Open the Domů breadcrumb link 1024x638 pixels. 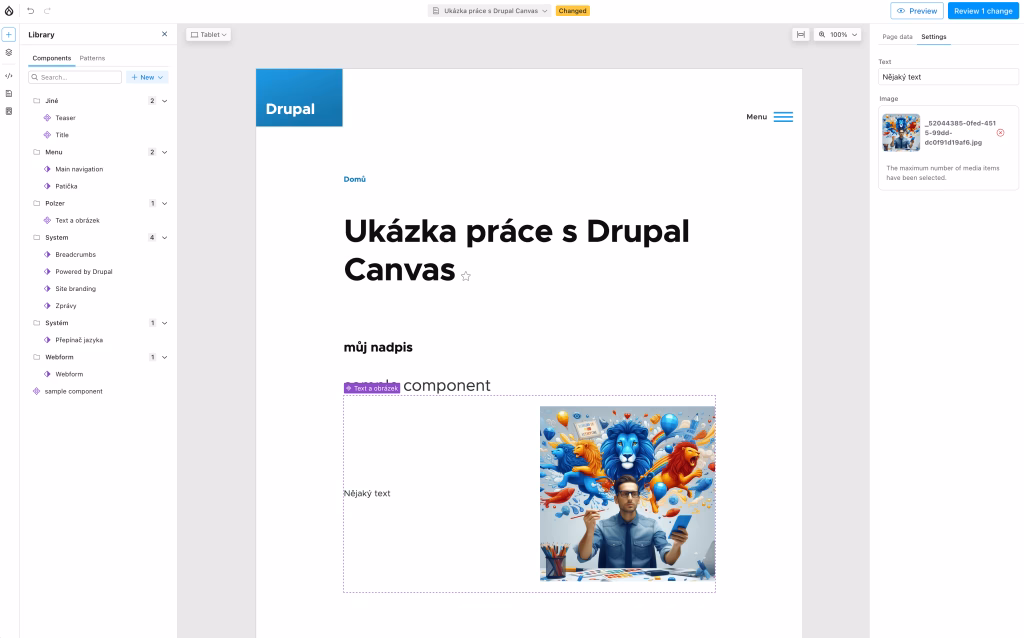pyautogui.click(x=357, y=178)
